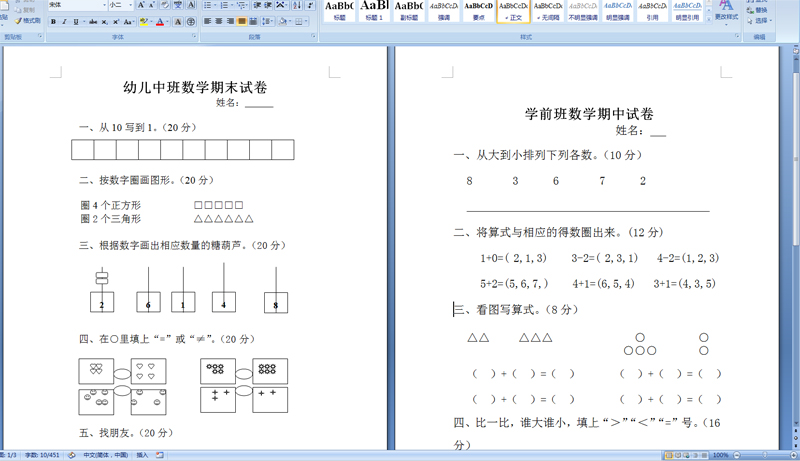Click the Format Painter button
This screenshot has width=800, height=461.
[x=28, y=20]
